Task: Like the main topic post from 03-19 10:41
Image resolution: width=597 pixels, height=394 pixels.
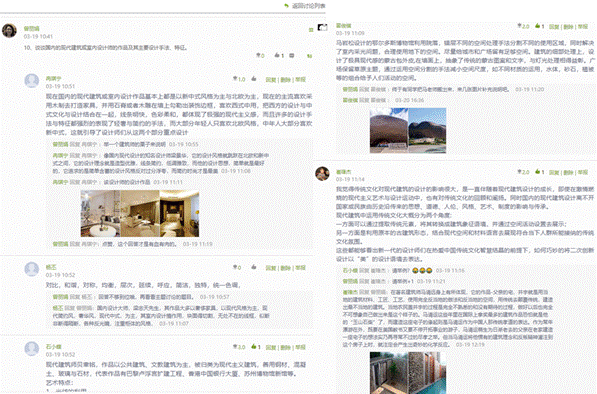Action: 277,56
